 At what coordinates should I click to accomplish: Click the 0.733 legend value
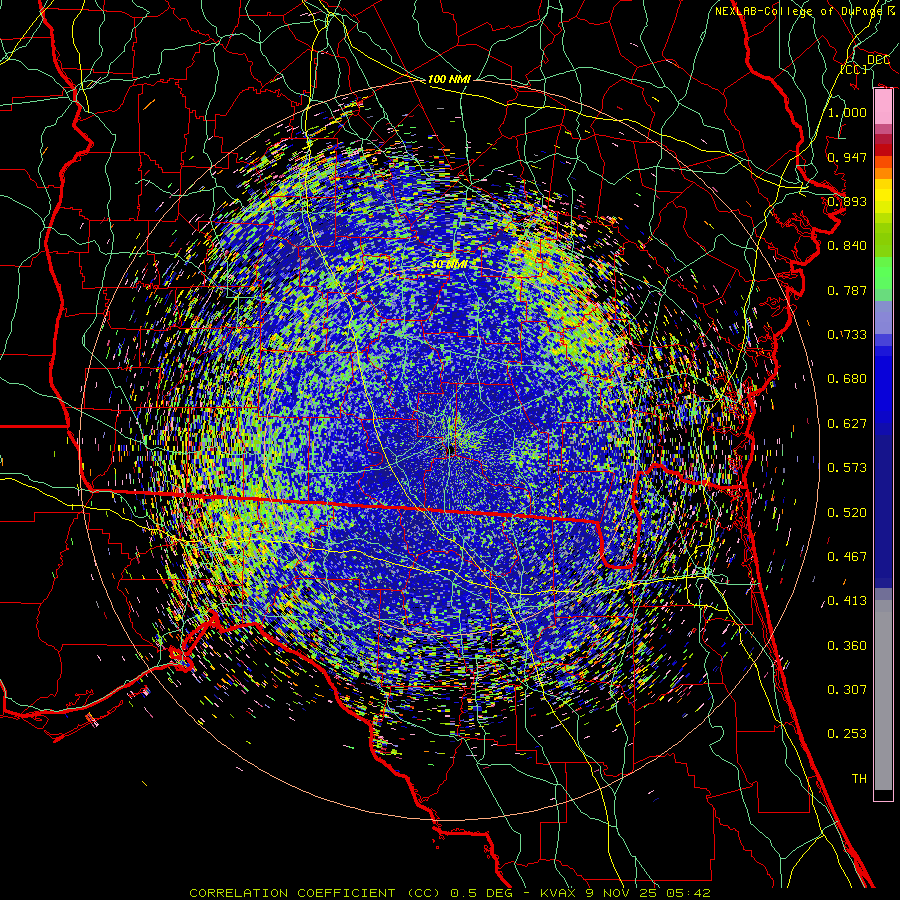click(x=847, y=335)
